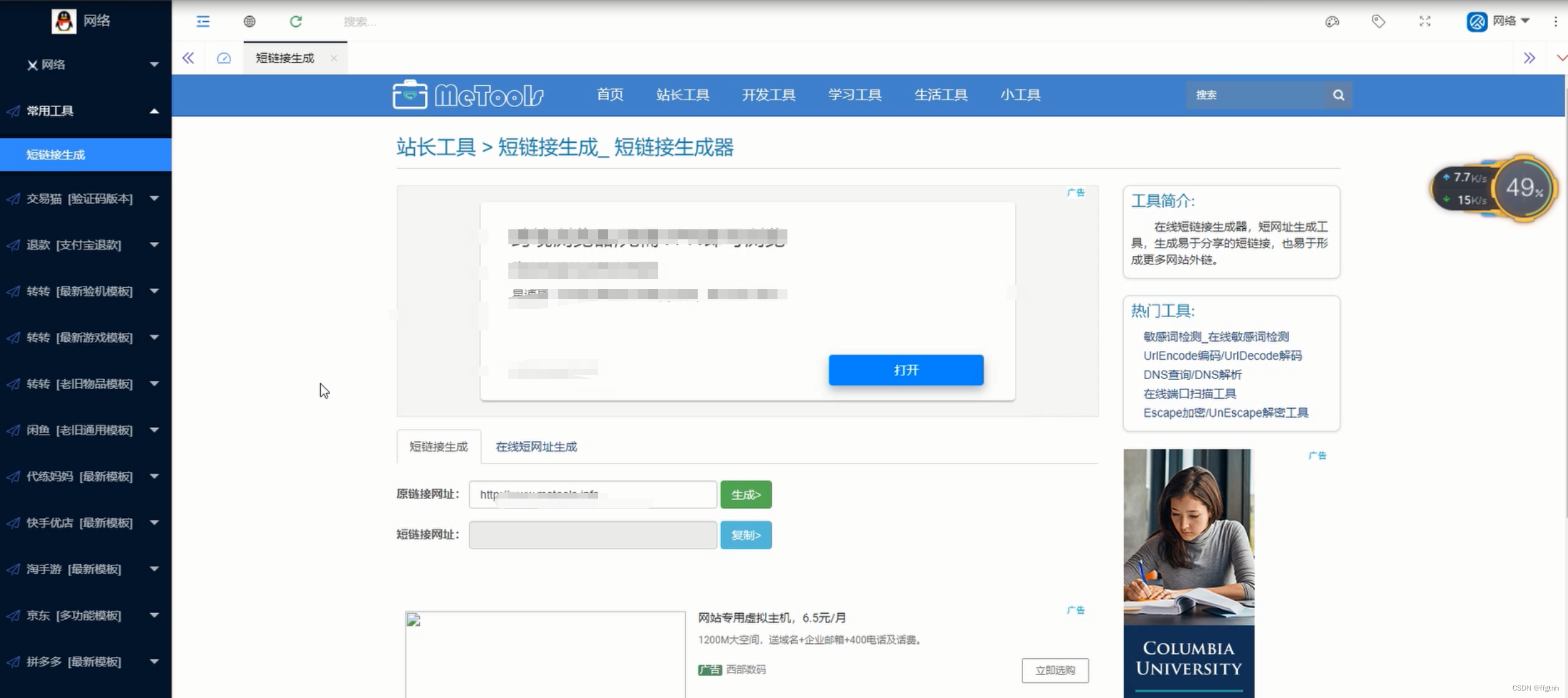This screenshot has width=1568, height=698.
Task: Refresh the current page
Action: tap(296, 21)
